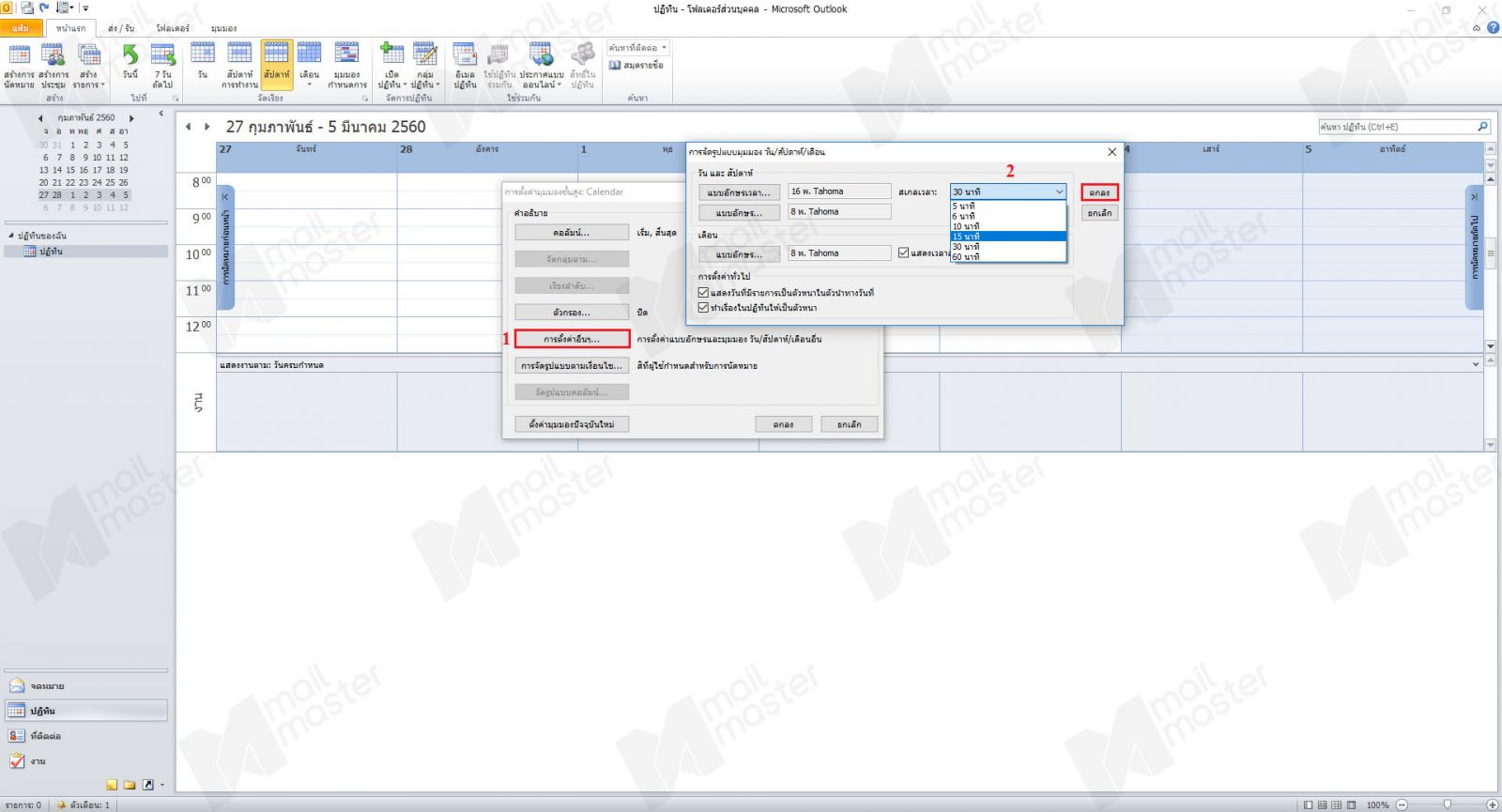Open the Tasks (งาน) navigation button
This screenshot has width=1502, height=812.
86,761
